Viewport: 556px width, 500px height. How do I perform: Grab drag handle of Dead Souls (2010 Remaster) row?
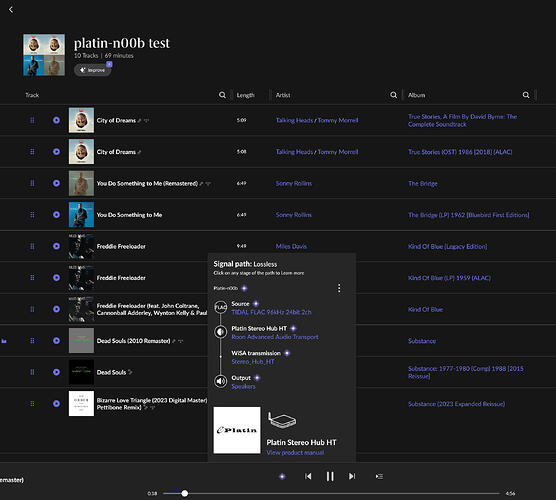[x=32, y=341]
